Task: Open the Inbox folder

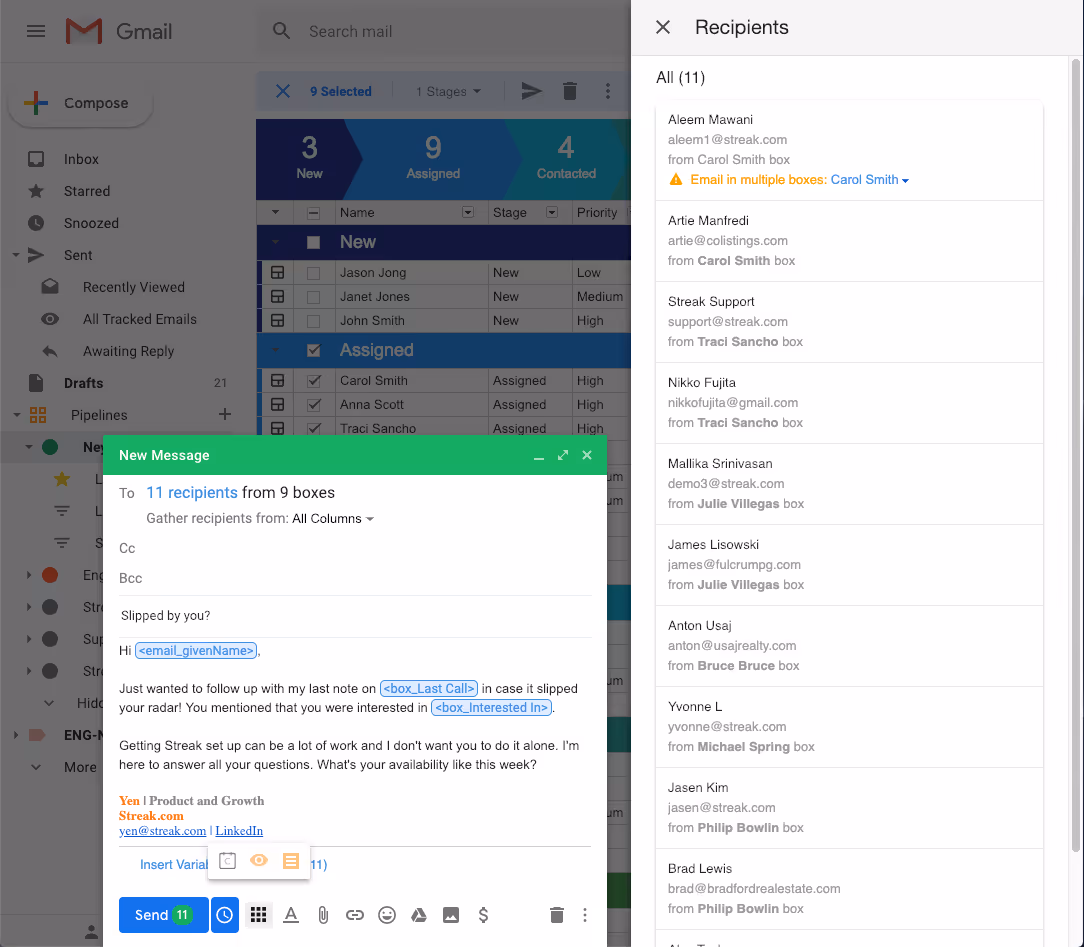Action: click(82, 159)
